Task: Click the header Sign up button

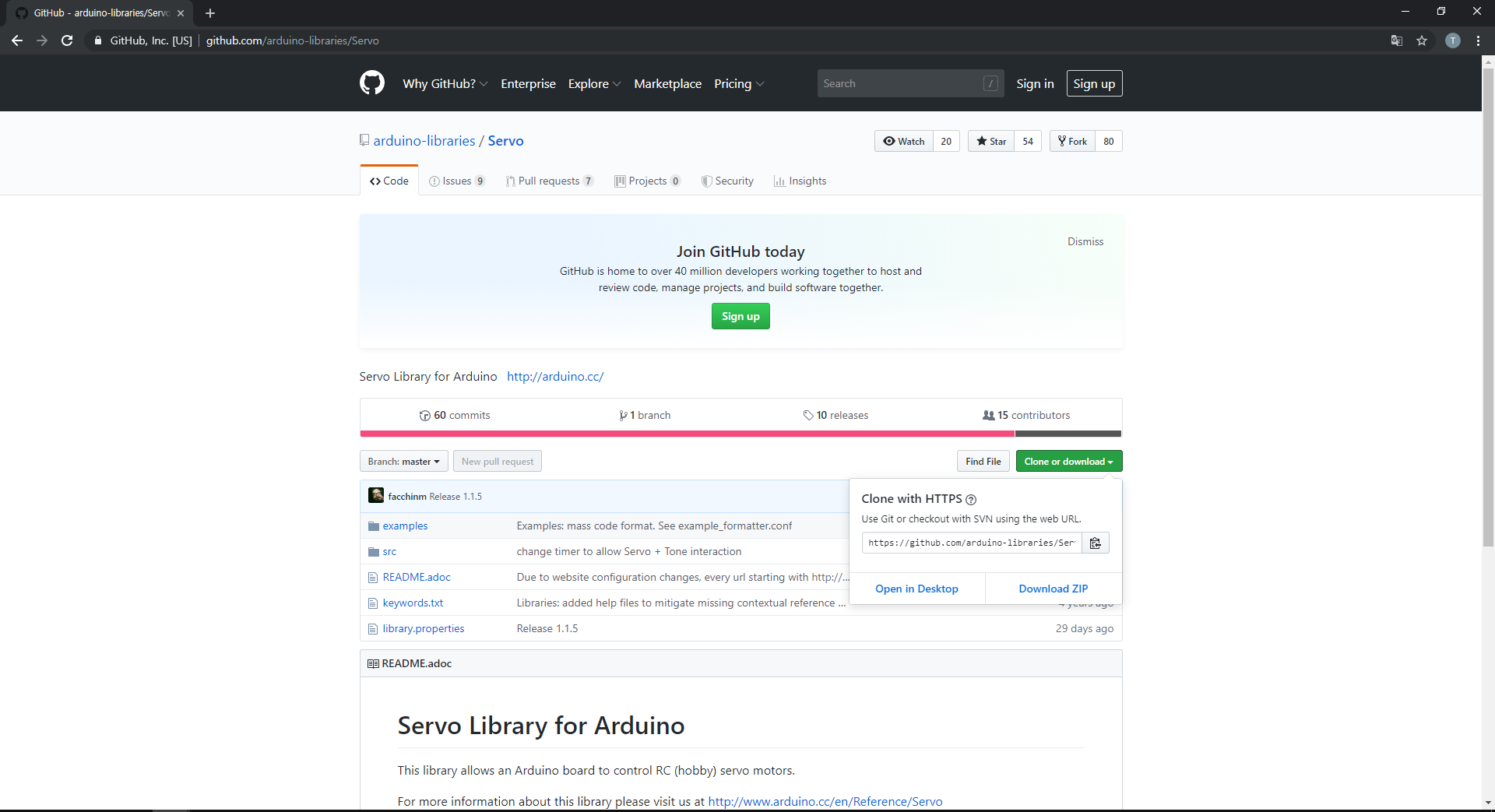Action: [1094, 83]
